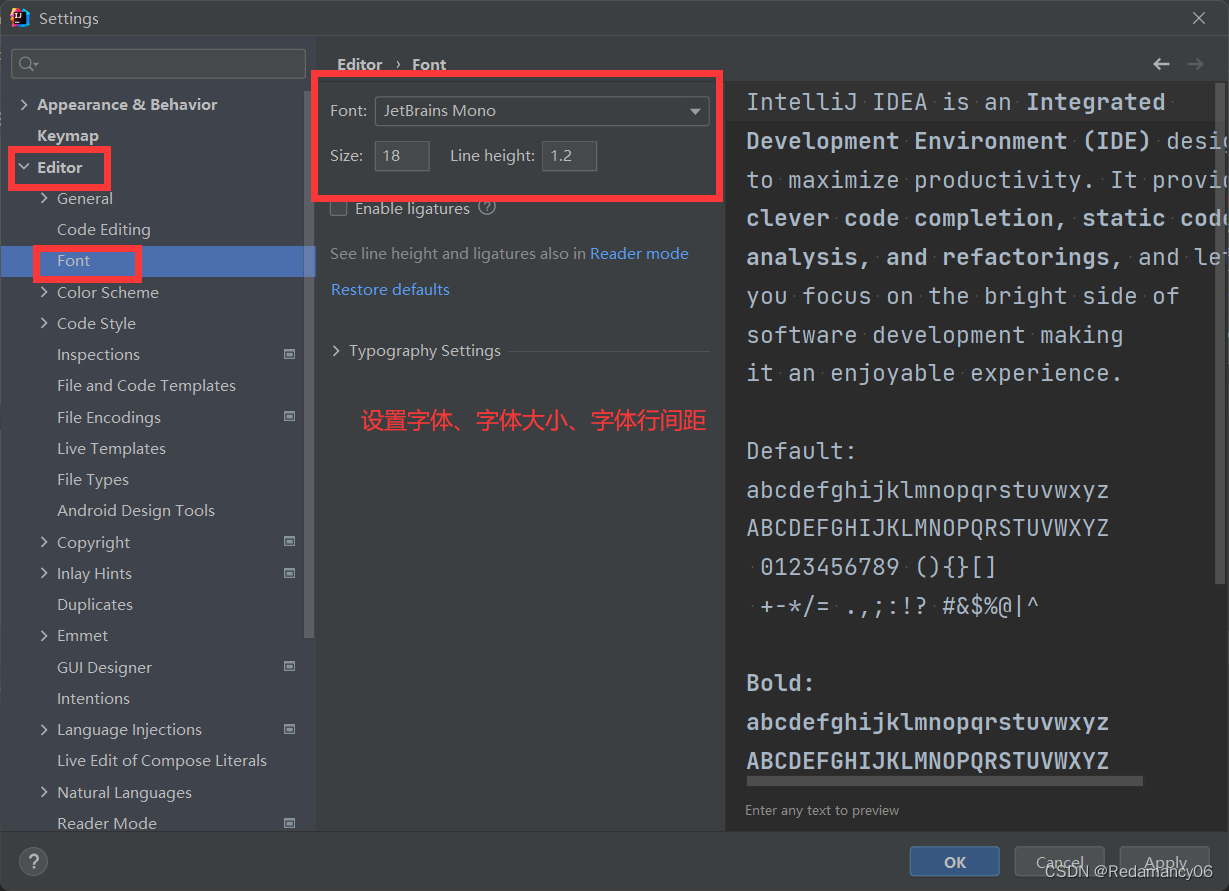Click the font Size field
Viewport: 1229px width, 891px height.
(x=402, y=156)
